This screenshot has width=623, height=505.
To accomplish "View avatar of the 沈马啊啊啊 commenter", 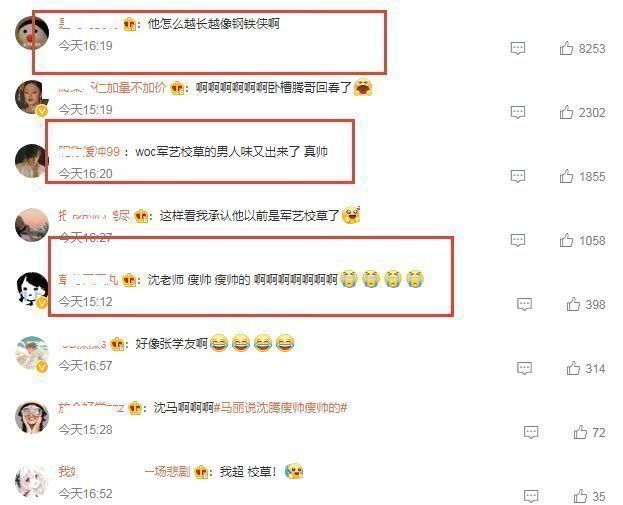I will pos(32,417).
